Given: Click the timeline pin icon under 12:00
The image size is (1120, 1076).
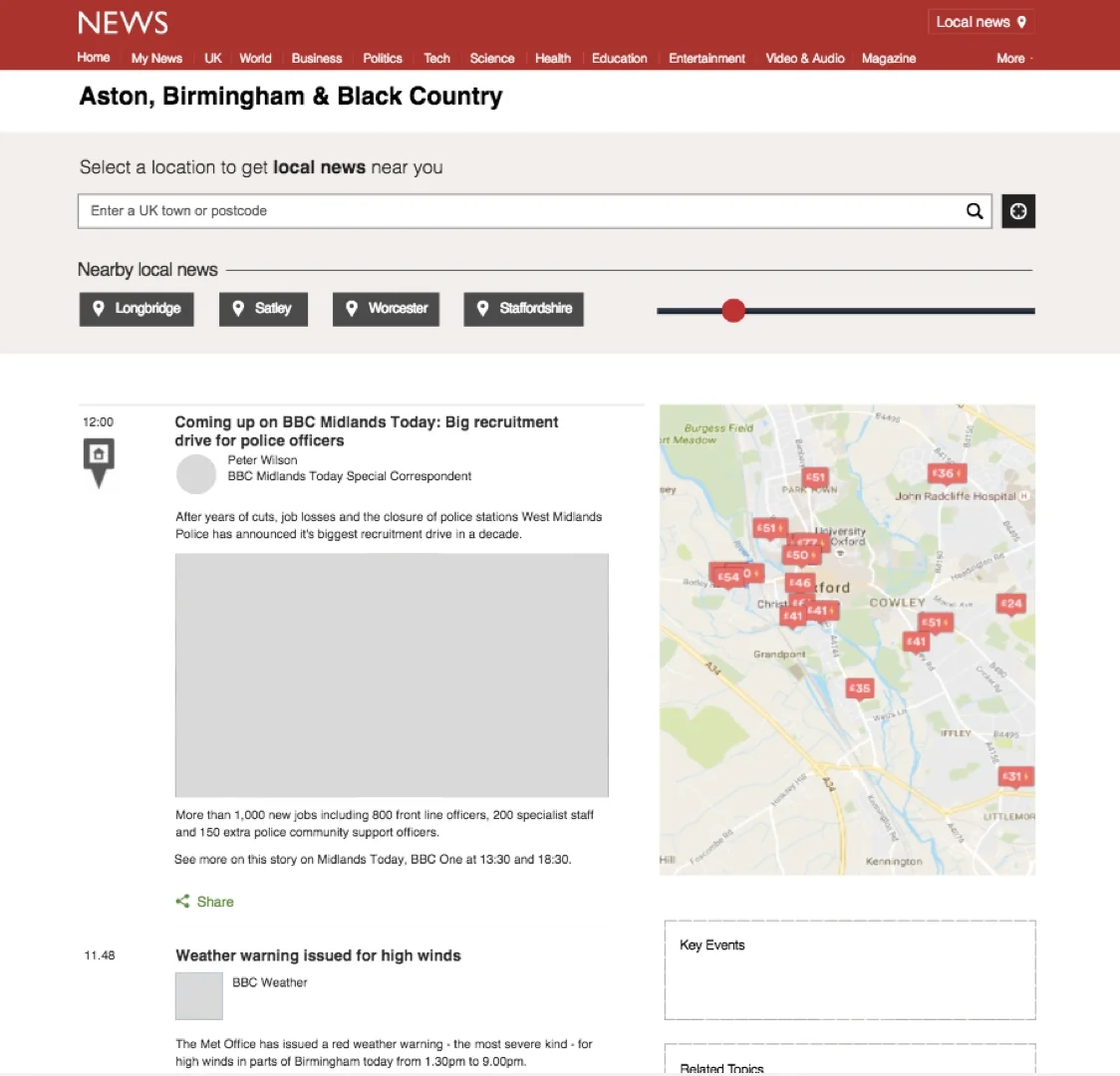Looking at the screenshot, I should click(x=99, y=462).
